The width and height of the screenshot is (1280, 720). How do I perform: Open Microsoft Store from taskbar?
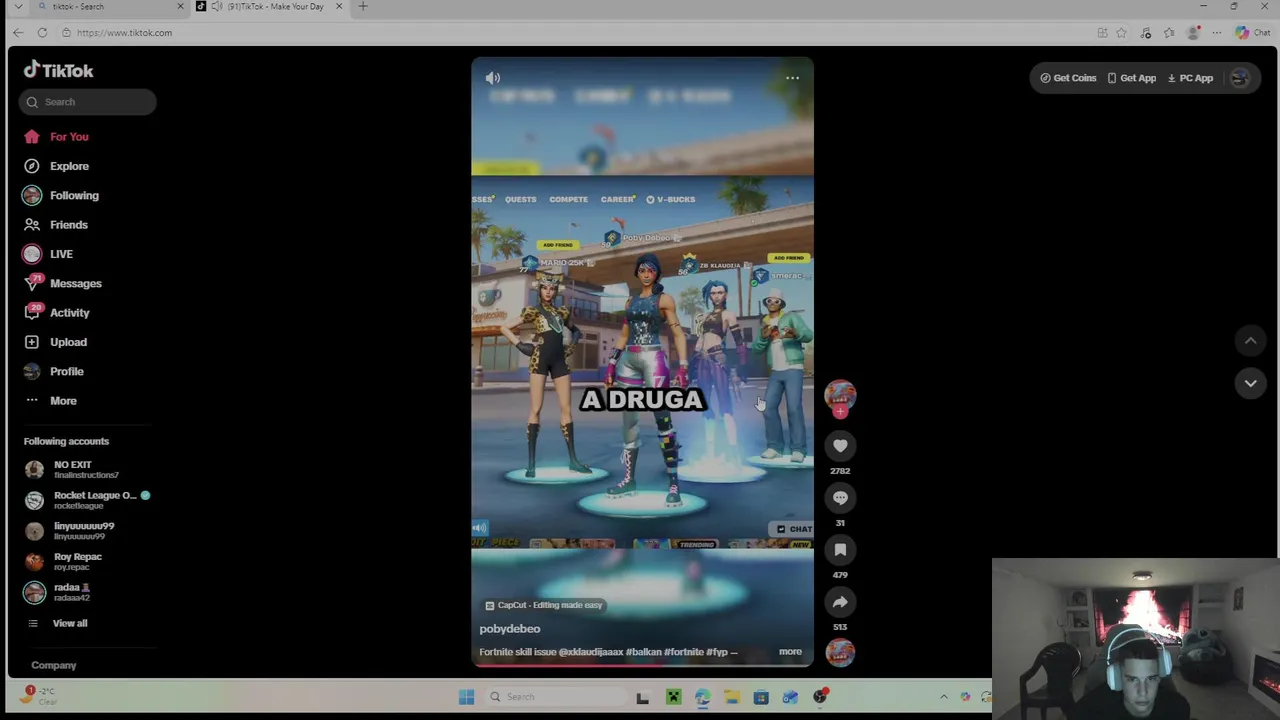pos(761,697)
